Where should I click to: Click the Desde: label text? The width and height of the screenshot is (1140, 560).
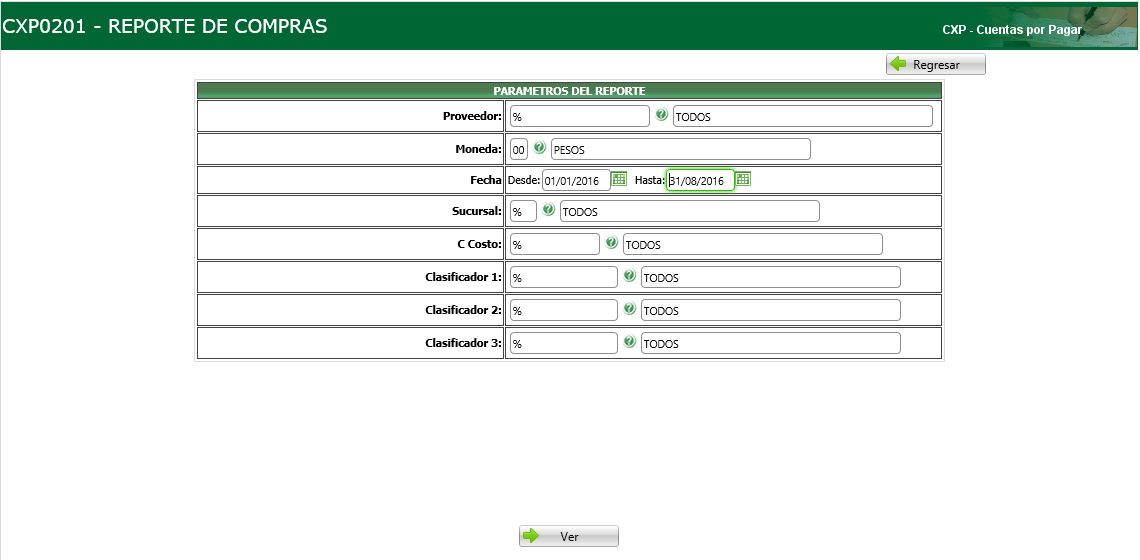[523, 180]
